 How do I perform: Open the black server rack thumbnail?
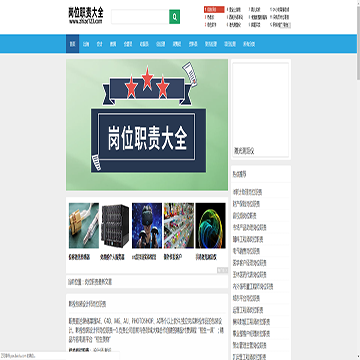tap(115, 226)
